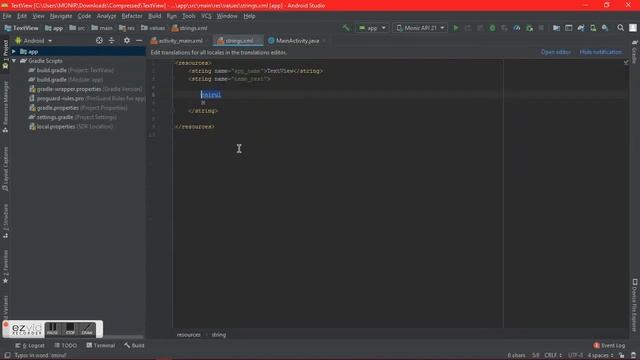Click the Ezvid Draw button

[x=87, y=329]
